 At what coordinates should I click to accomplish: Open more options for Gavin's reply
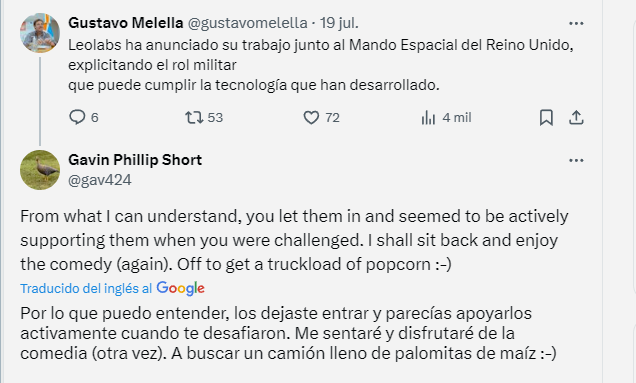pyautogui.click(x=576, y=161)
